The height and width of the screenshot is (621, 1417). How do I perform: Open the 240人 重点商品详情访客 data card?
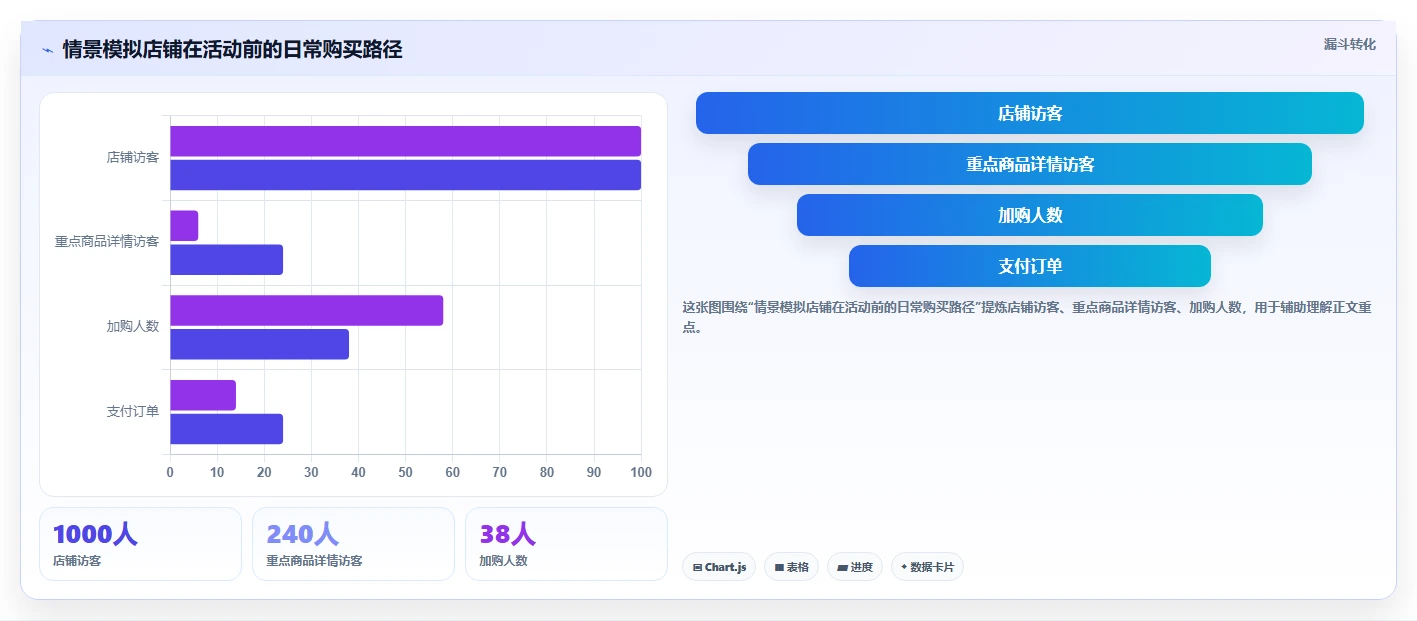pos(353,544)
